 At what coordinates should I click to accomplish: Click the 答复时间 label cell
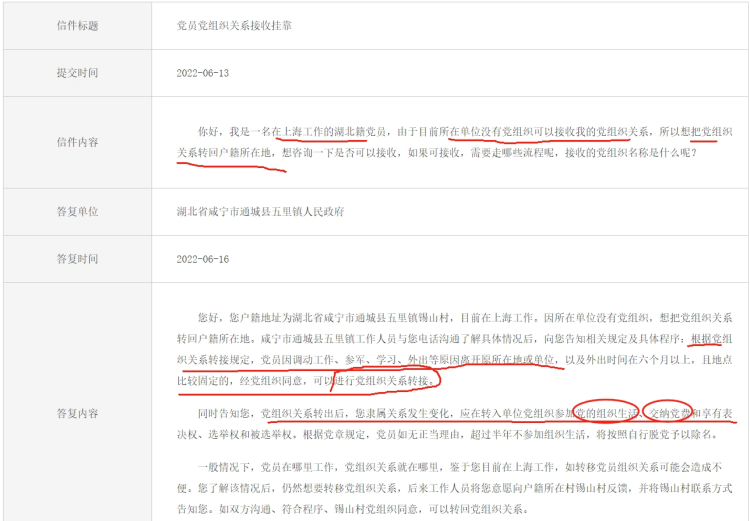point(77,259)
